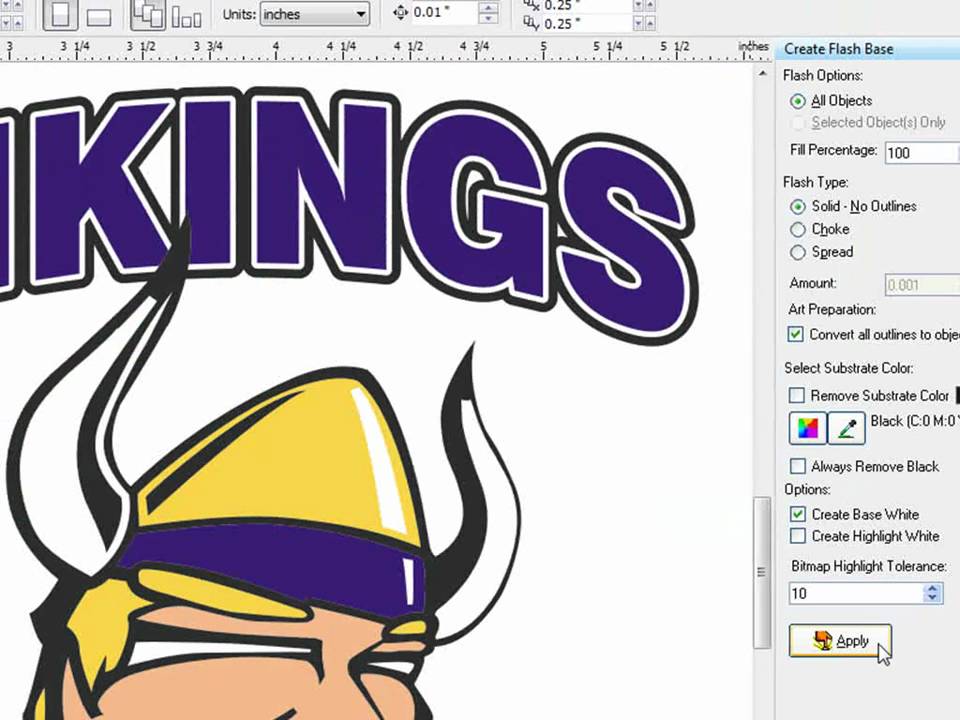Click the duplicate distance Y icon
The image size is (960, 720).
[531, 24]
